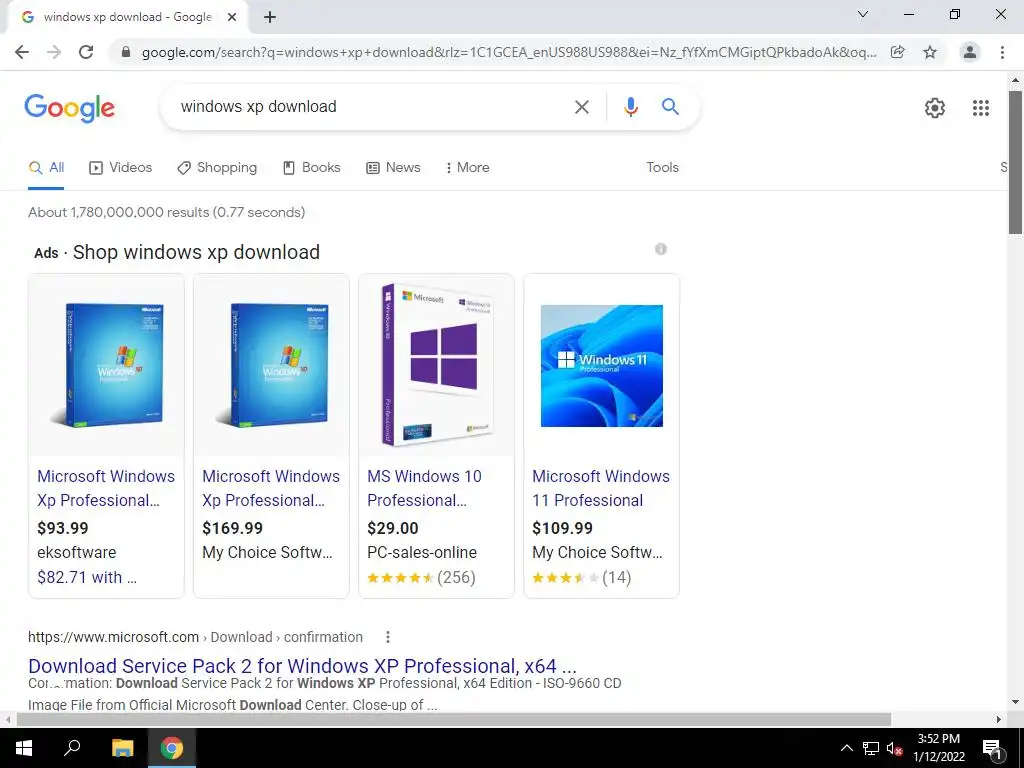1024x768 pixels.
Task: Open the tab search chevron
Action: coord(863,14)
